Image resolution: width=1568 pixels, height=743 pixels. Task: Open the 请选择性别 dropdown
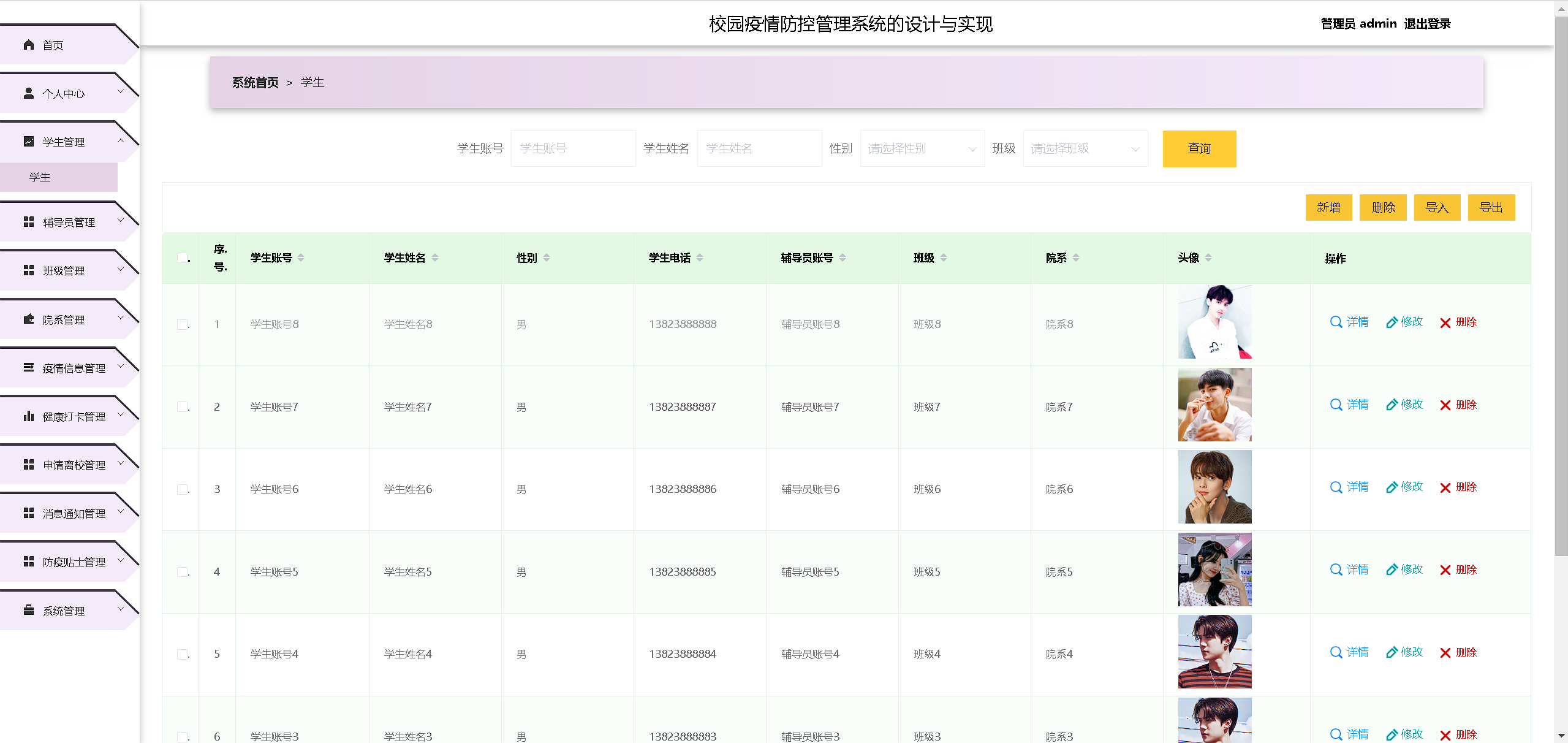(x=922, y=149)
